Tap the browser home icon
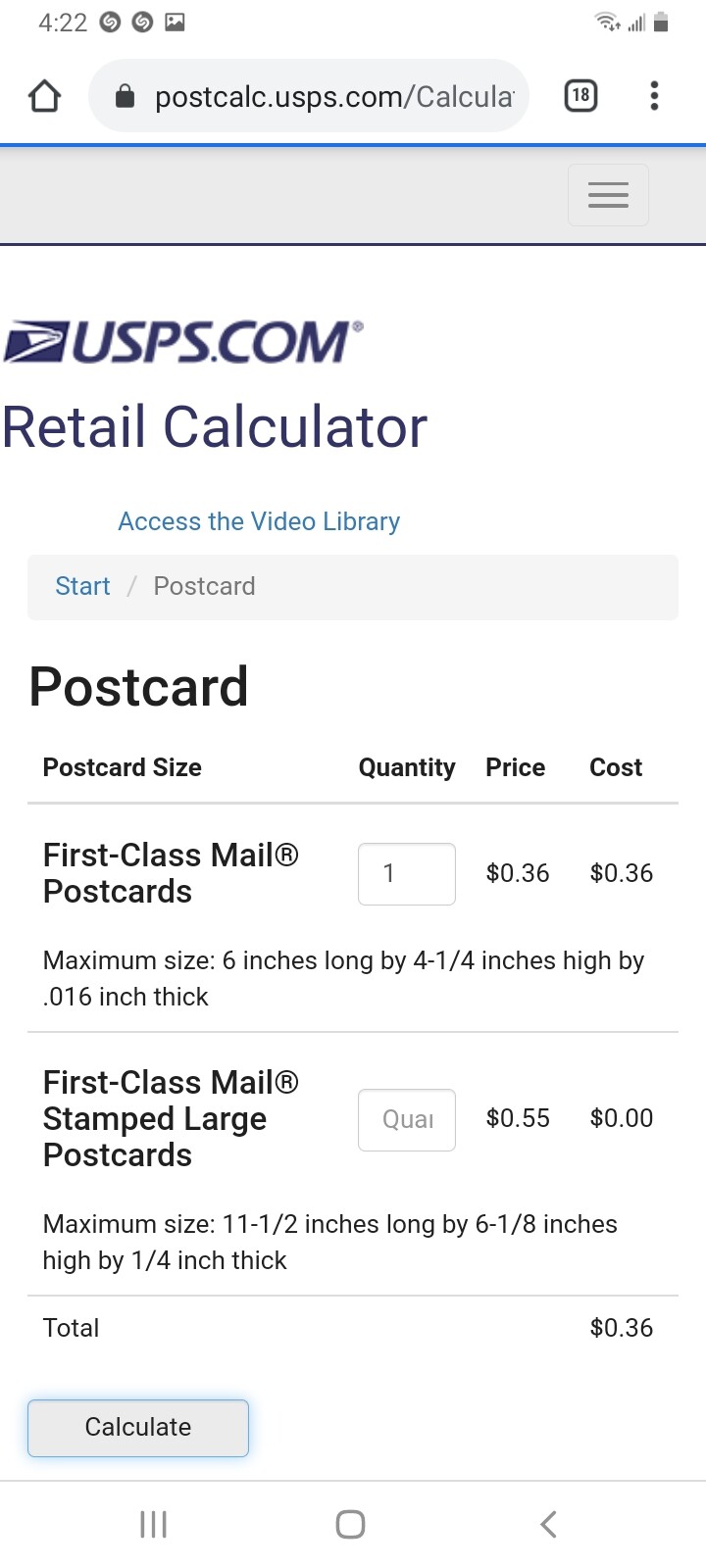Image resolution: width=706 pixels, height=1568 pixels. coord(45,96)
